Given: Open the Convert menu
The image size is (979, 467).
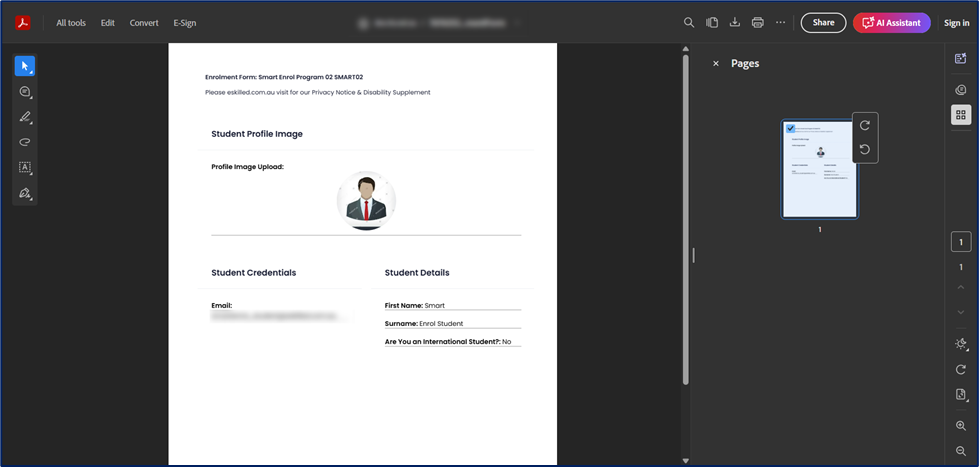Looking at the screenshot, I should click(144, 23).
